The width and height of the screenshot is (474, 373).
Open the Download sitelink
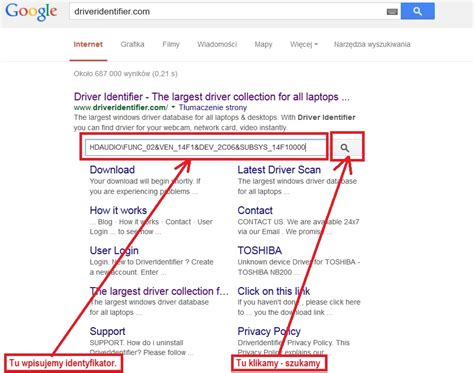point(112,170)
